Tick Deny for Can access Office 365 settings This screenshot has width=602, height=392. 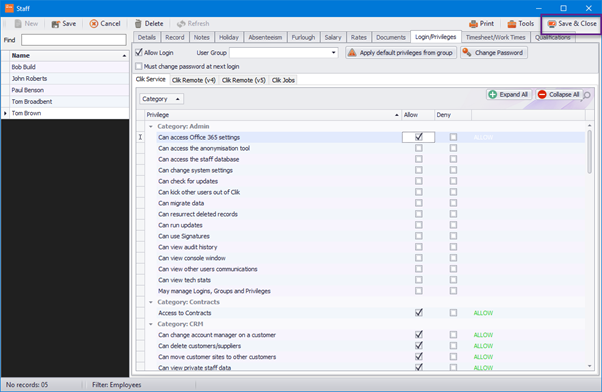pyautogui.click(x=453, y=137)
